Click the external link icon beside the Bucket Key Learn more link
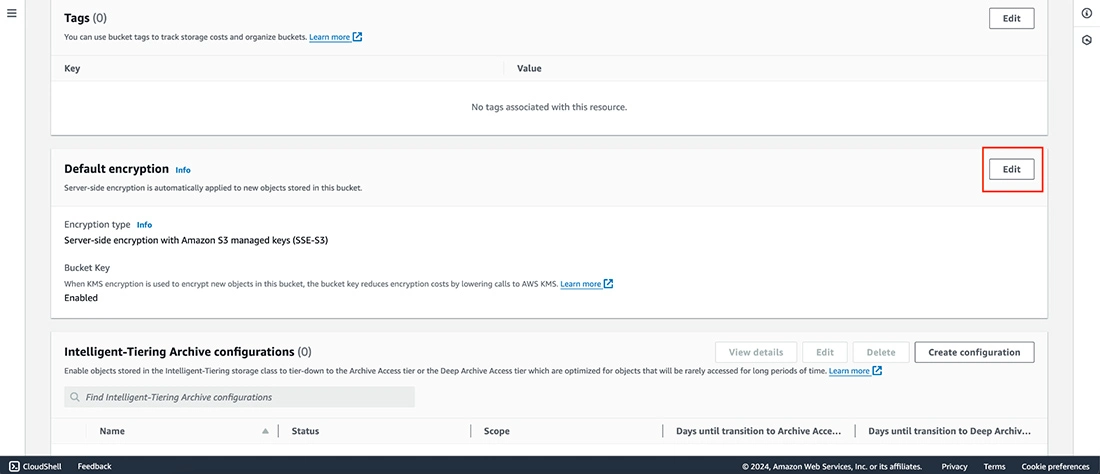 point(608,284)
